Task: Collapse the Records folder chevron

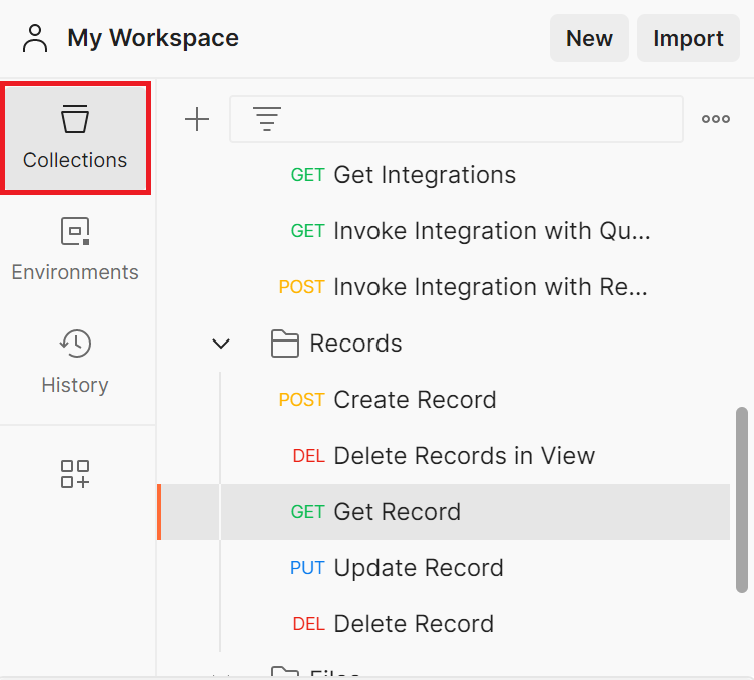Action: 221,343
